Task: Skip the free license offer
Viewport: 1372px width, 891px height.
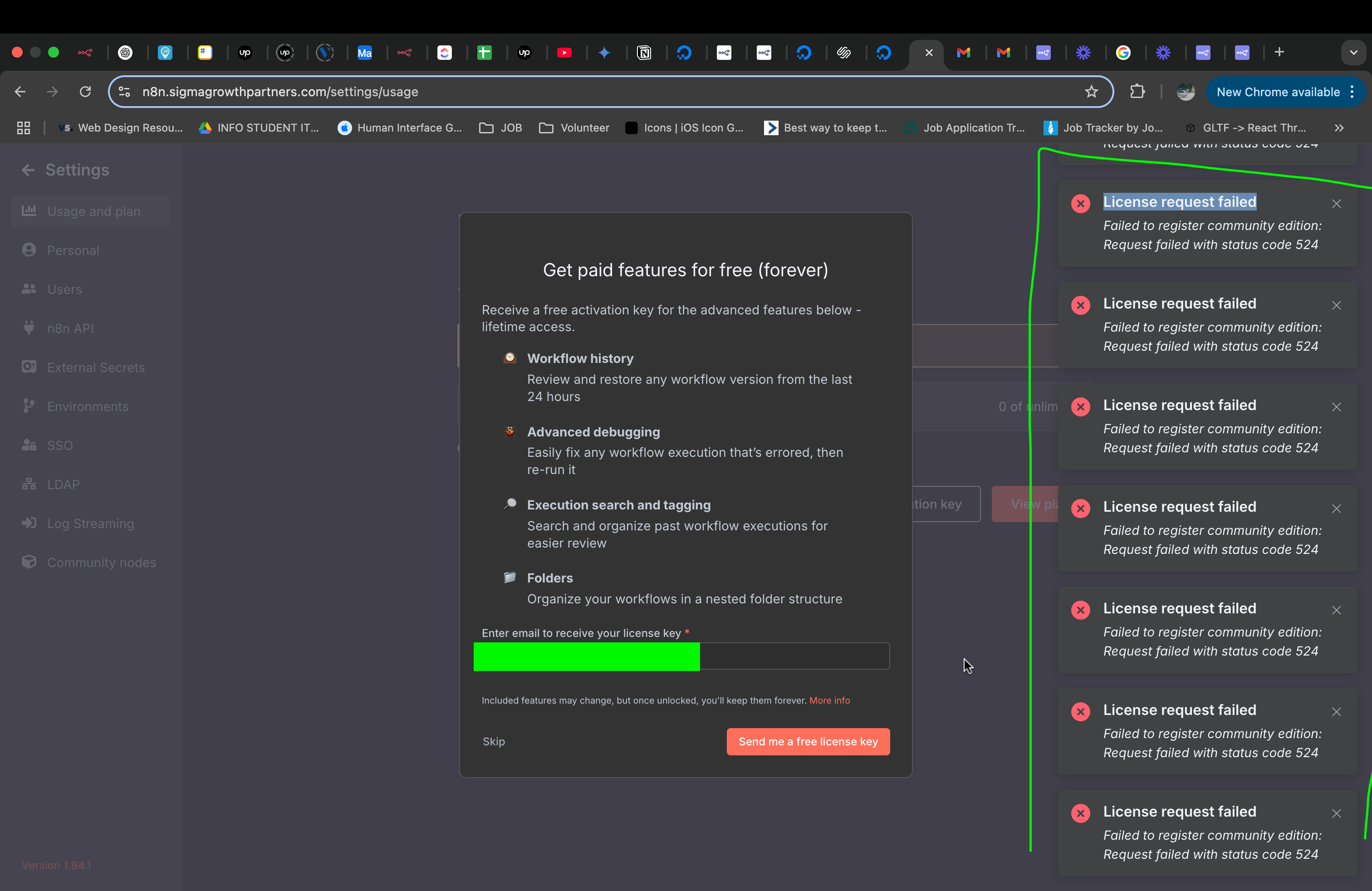Action: (x=494, y=742)
